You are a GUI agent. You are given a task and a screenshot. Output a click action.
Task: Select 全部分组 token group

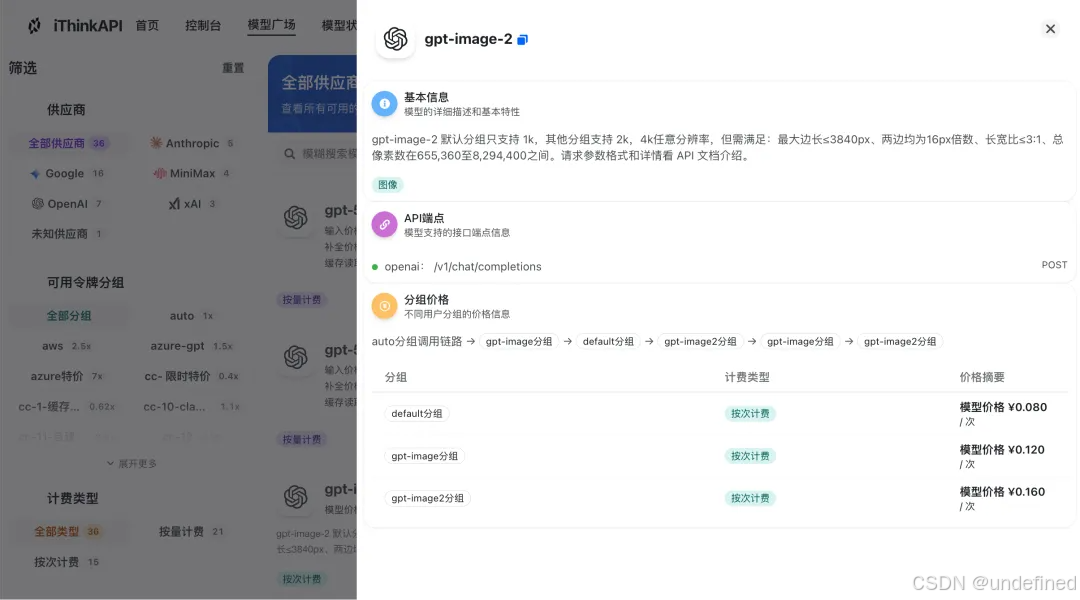[69, 315]
